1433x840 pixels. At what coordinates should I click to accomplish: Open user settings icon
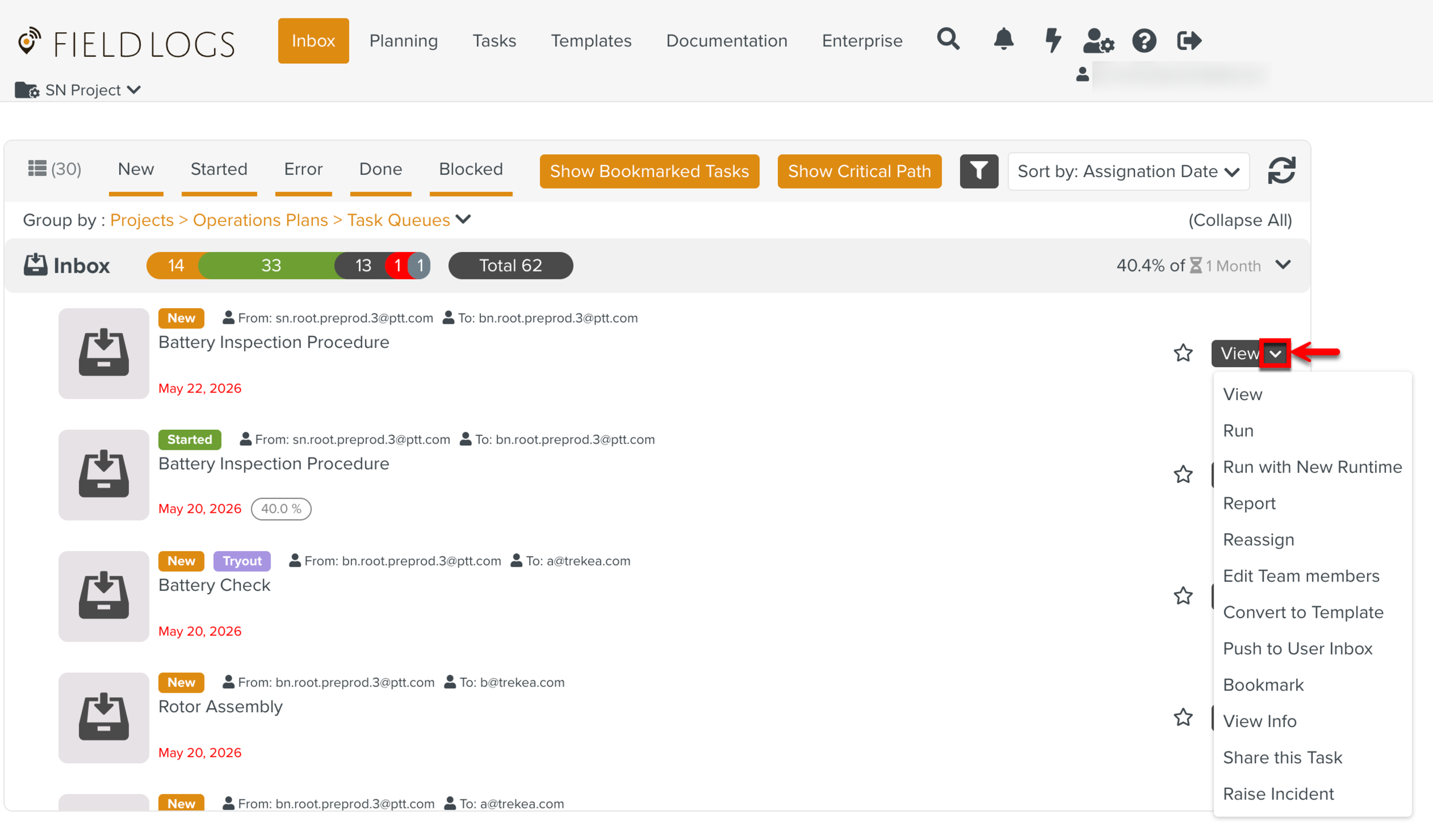pyautogui.click(x=1098, y=41)
